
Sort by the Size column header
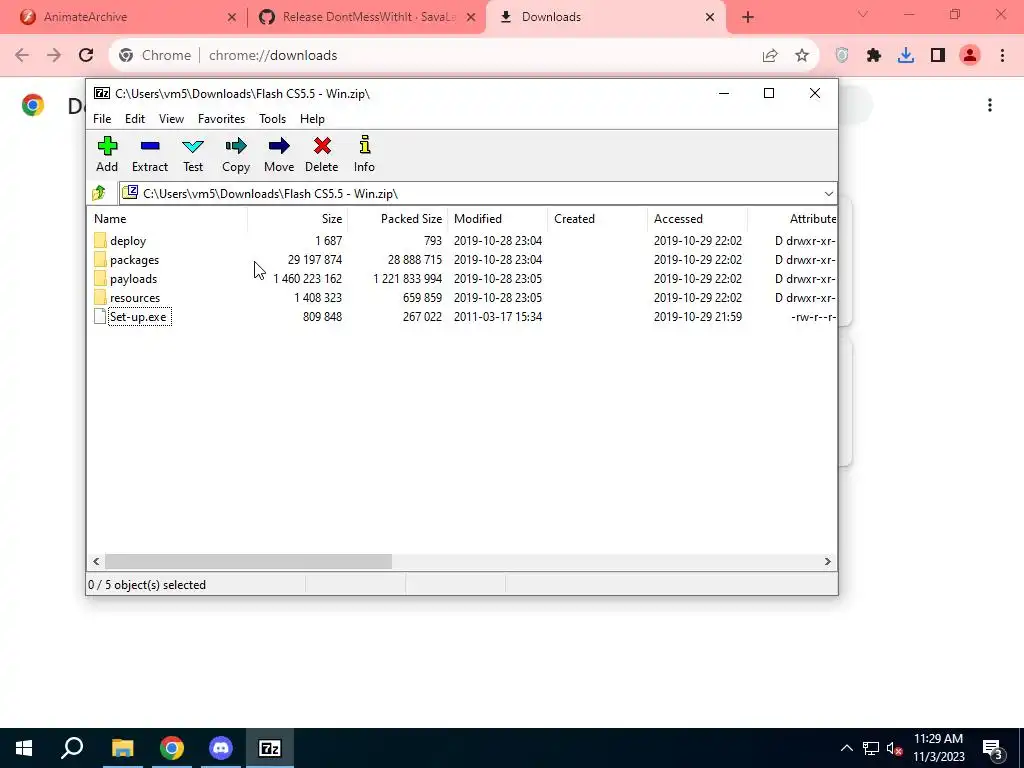(298, 219)
